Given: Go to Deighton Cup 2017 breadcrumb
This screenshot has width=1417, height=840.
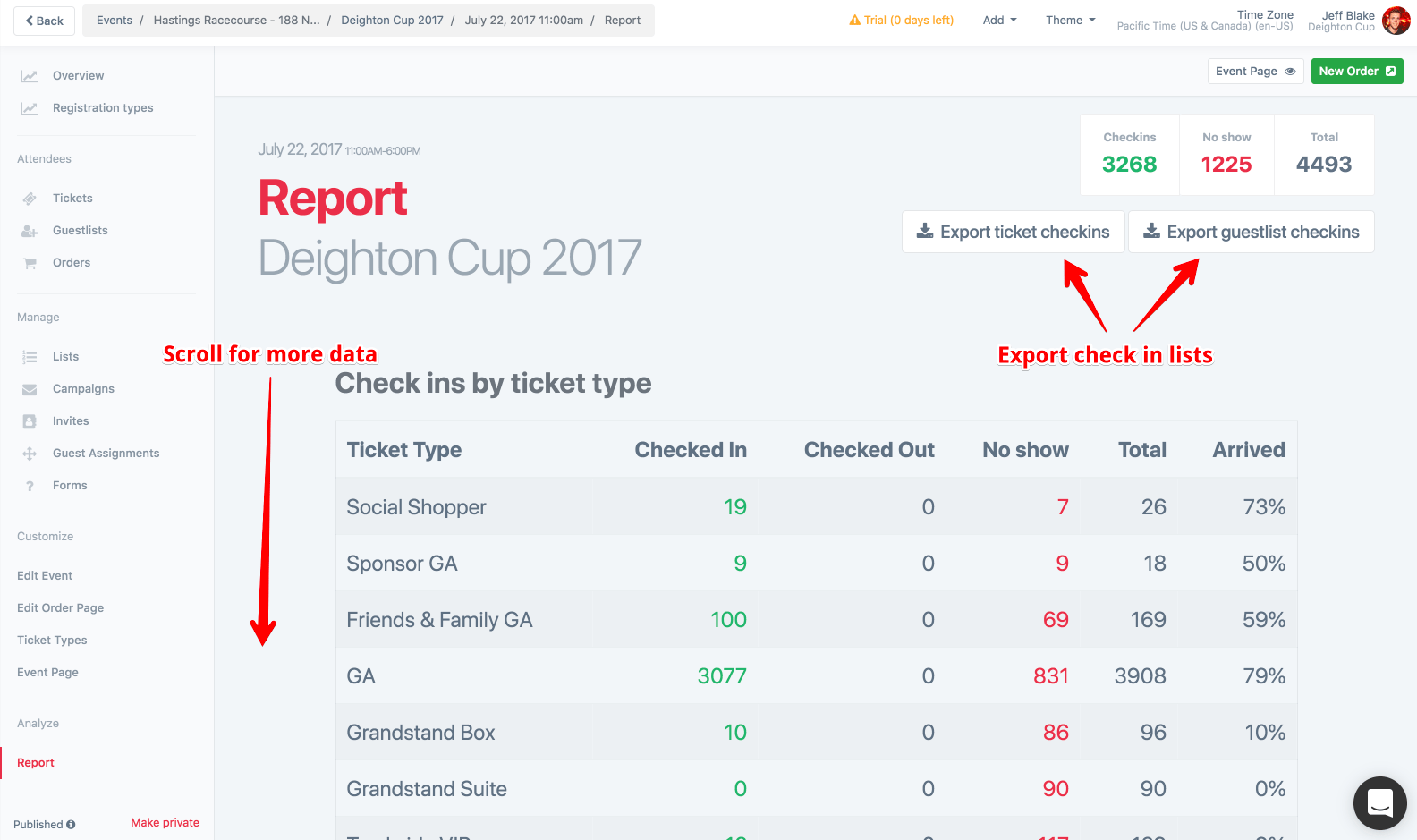Looking at the screenshot, I should coord(392,21).
